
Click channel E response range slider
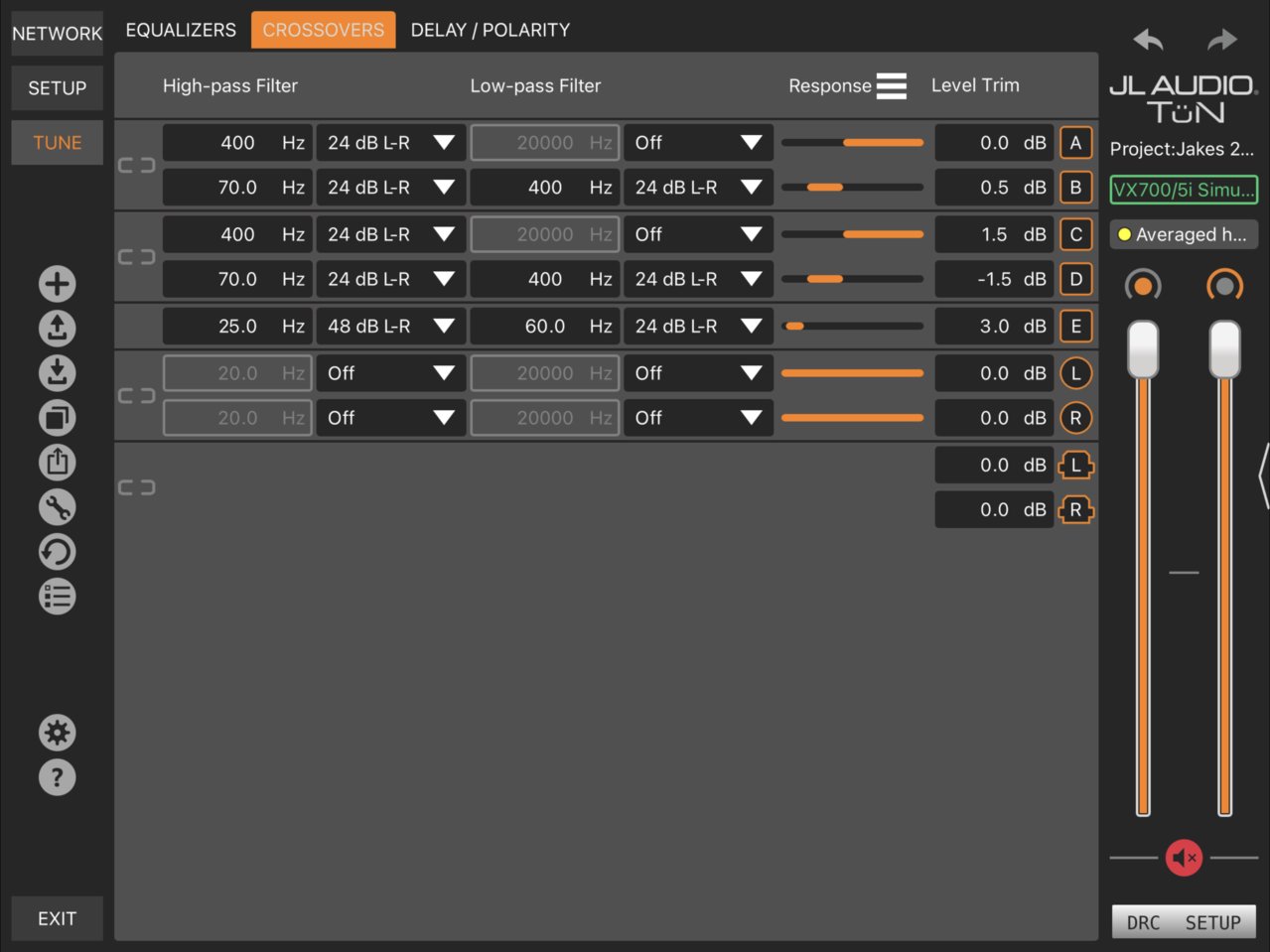point(852,326)
